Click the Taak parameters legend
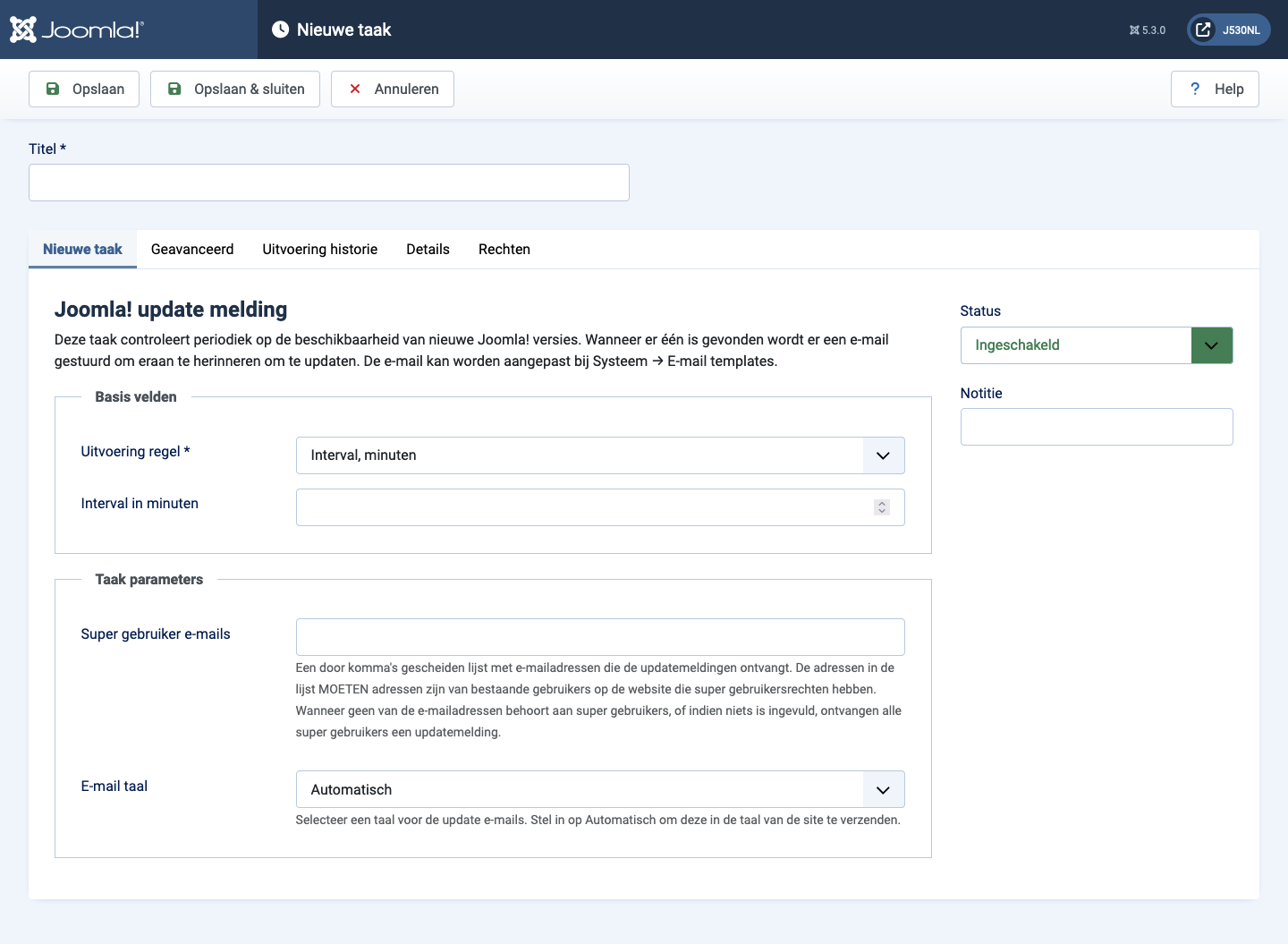This screenshot has height=944, width=1288. tap(149, 579)
